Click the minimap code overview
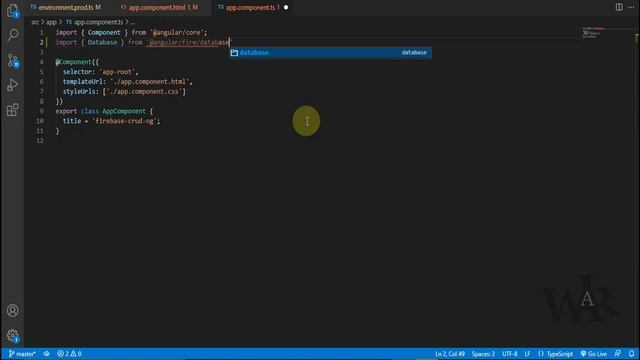Viewport: 640px width, 360px height. pos(593,32)
